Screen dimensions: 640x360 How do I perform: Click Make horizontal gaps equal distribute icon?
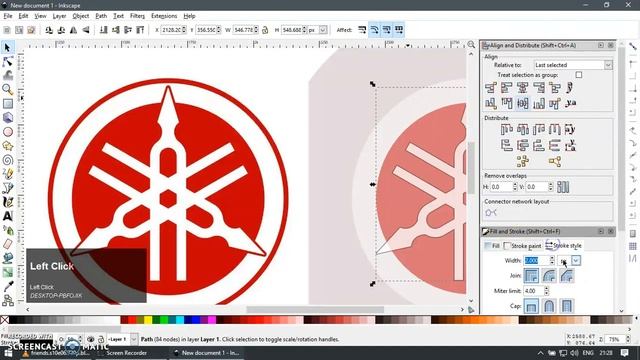[554, 129]
